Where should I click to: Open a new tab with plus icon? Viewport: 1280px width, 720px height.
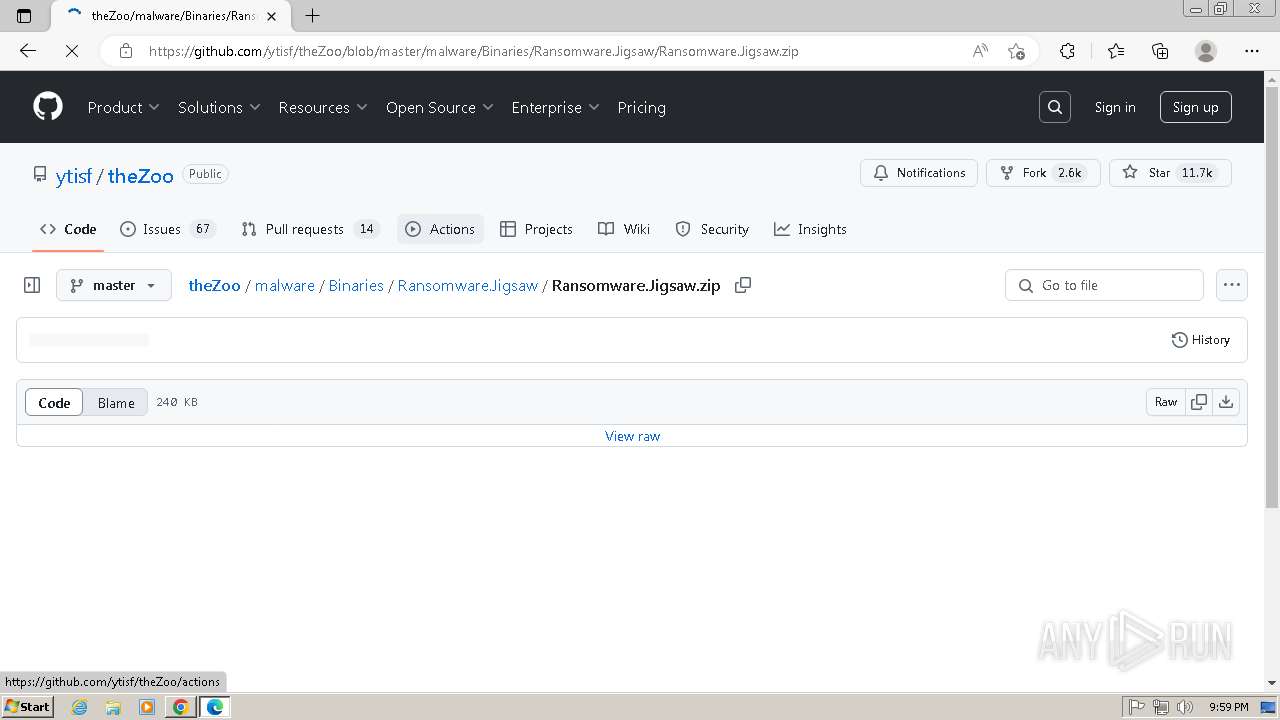[312, 15]
